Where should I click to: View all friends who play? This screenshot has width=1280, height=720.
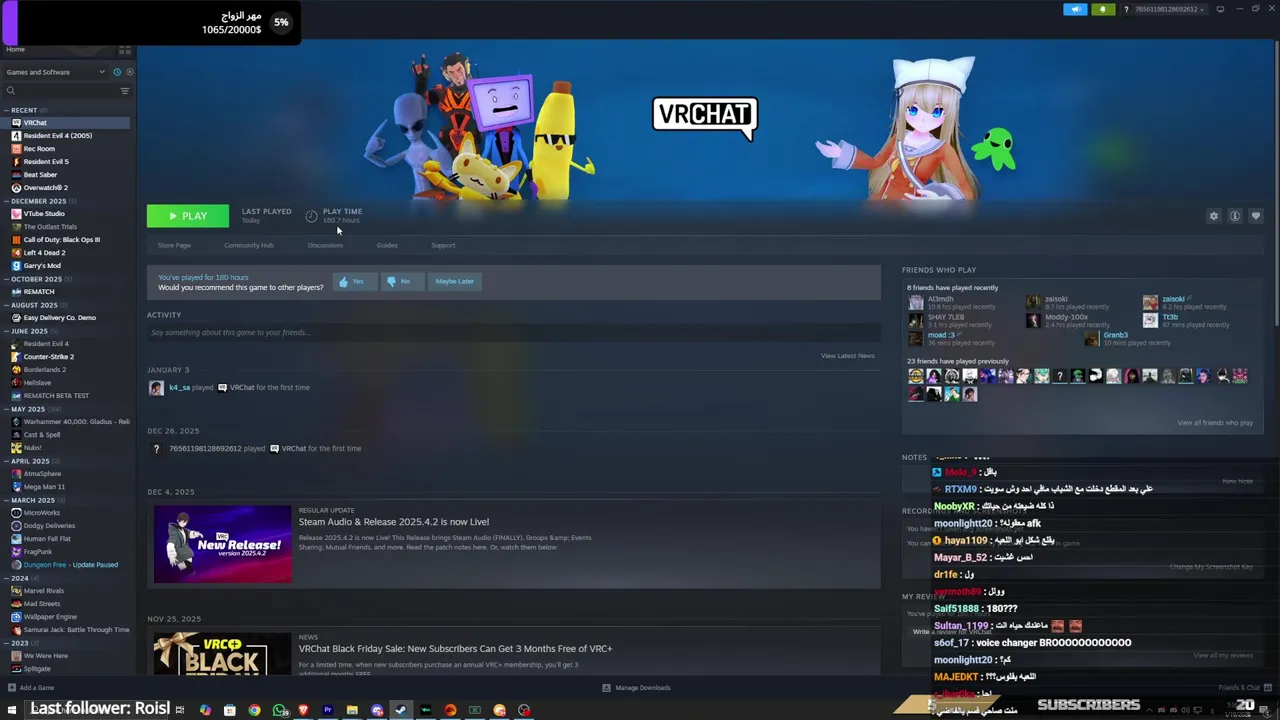(1215, 423)
